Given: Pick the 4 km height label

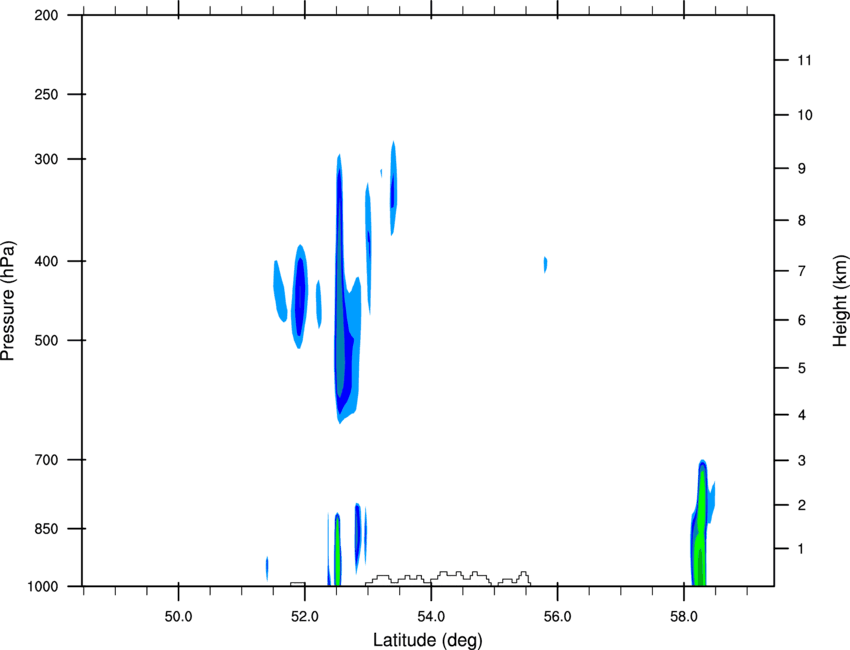Looking at the screenshot, I should (x=802, y=415).
